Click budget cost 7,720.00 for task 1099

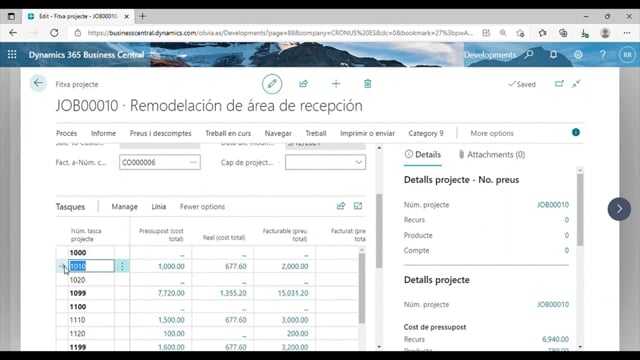[171, 293]
